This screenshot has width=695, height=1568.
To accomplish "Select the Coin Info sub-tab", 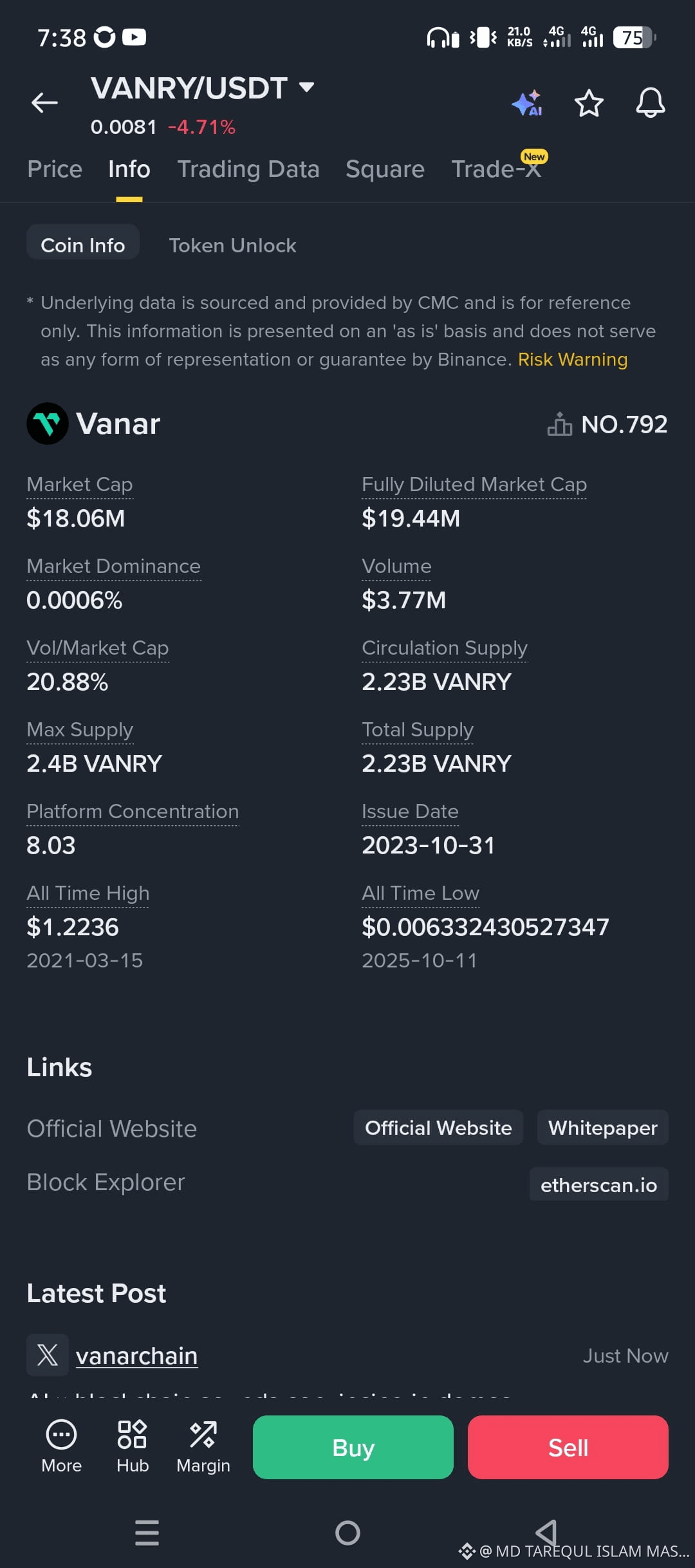I will 83,245.
